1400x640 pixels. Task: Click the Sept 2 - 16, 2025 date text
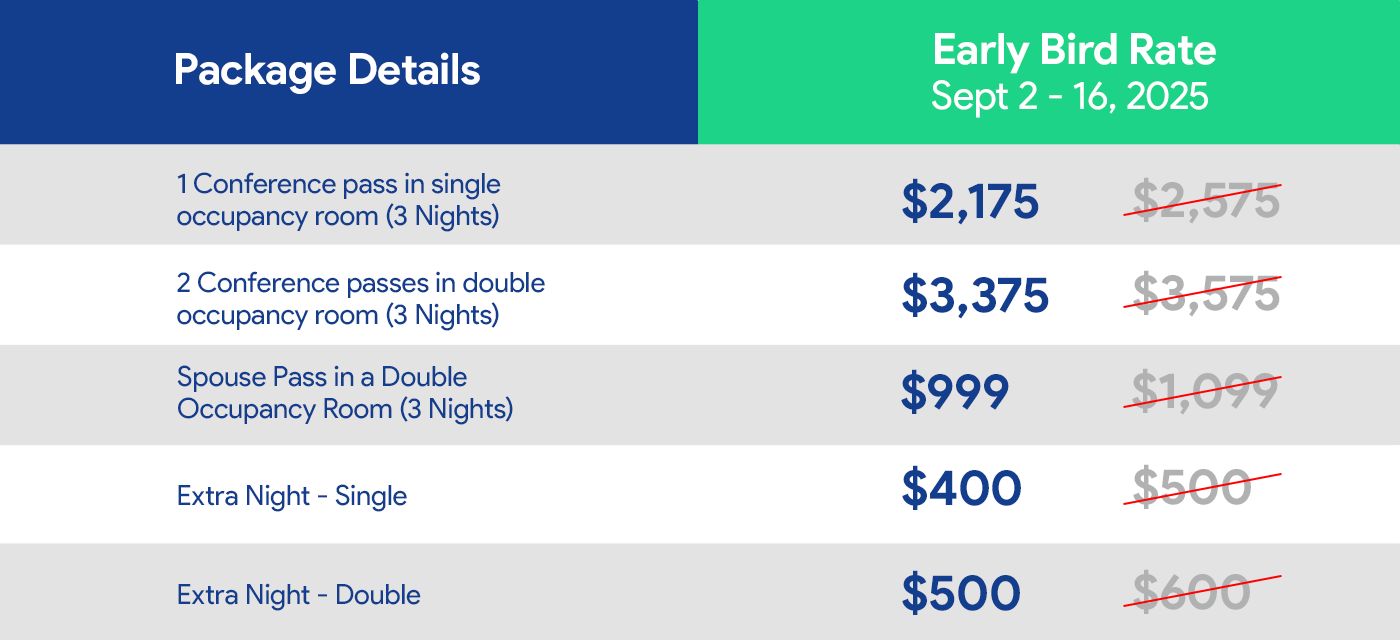click(x=1070, y=97)
